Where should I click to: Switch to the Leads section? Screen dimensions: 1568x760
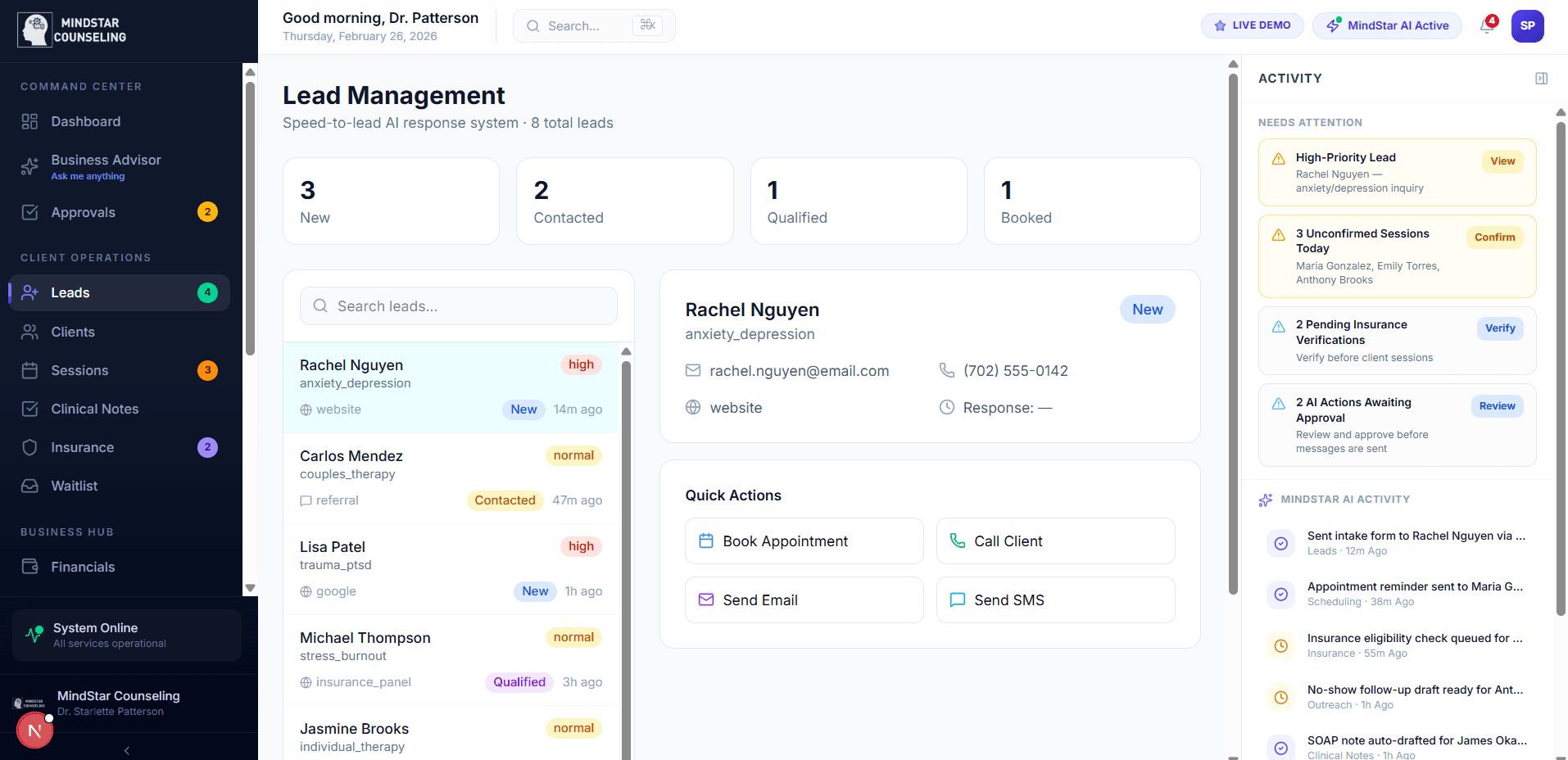click(x=71, y=292)
